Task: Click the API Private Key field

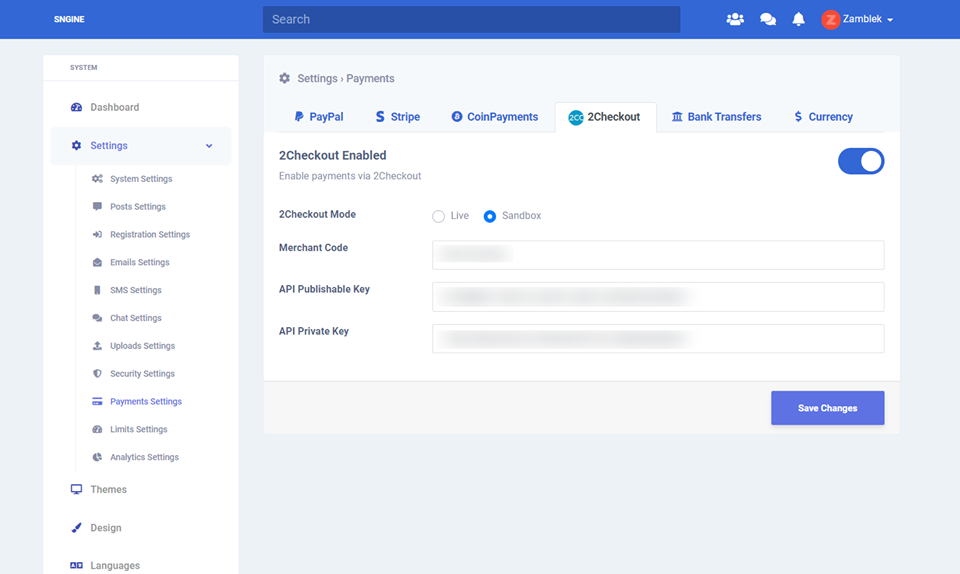Action: (x=658, y=338)
